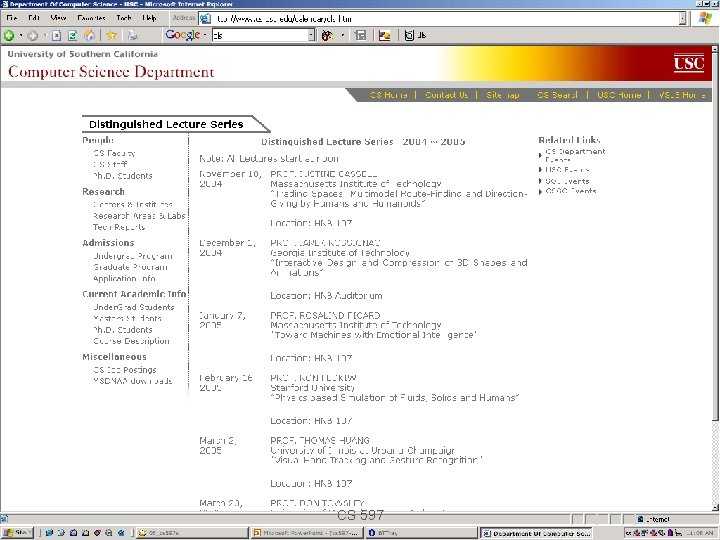Open Research Areas & Labs link
Viewport: 720px width, 540px height.
point(139,216)
